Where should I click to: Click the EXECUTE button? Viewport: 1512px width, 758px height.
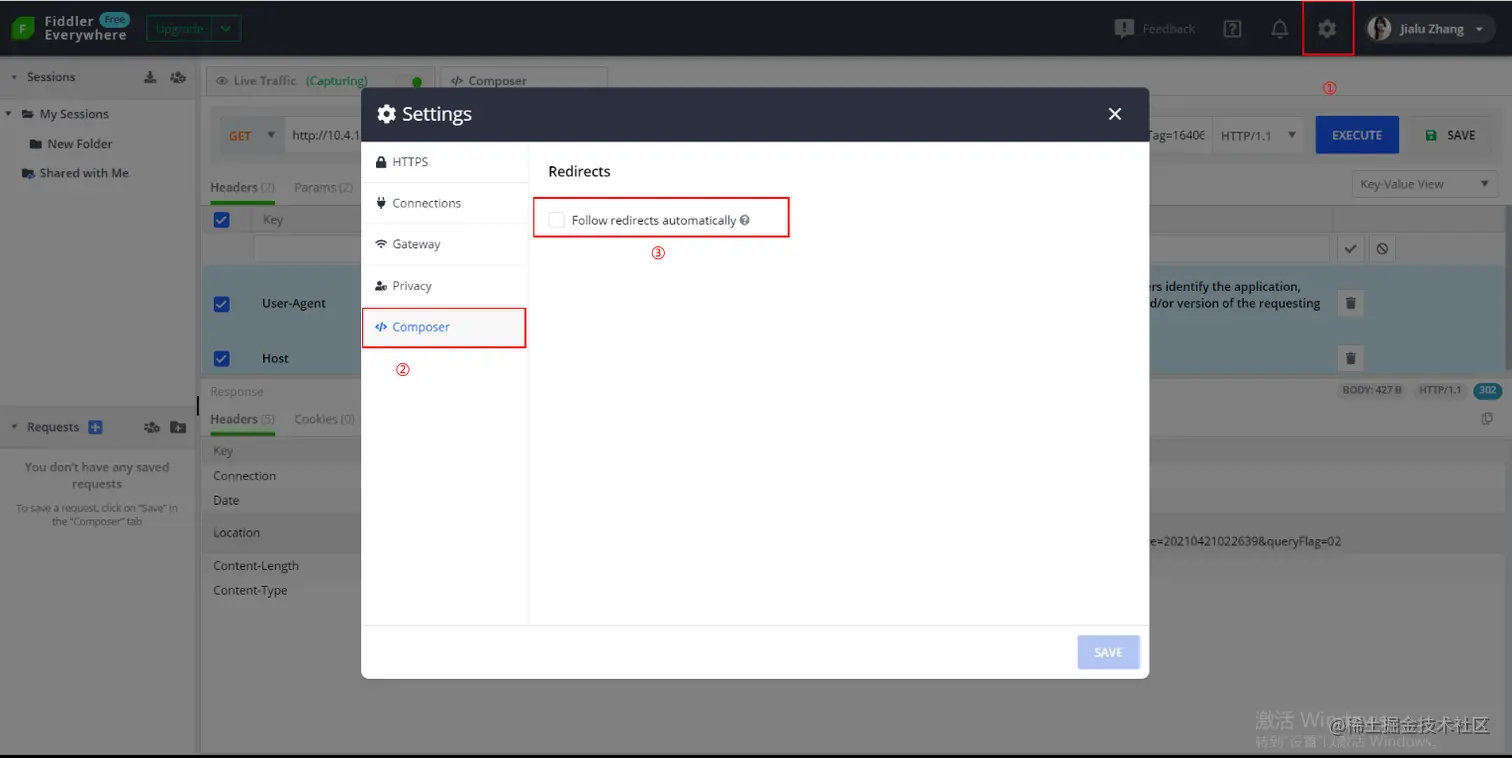1357,135
